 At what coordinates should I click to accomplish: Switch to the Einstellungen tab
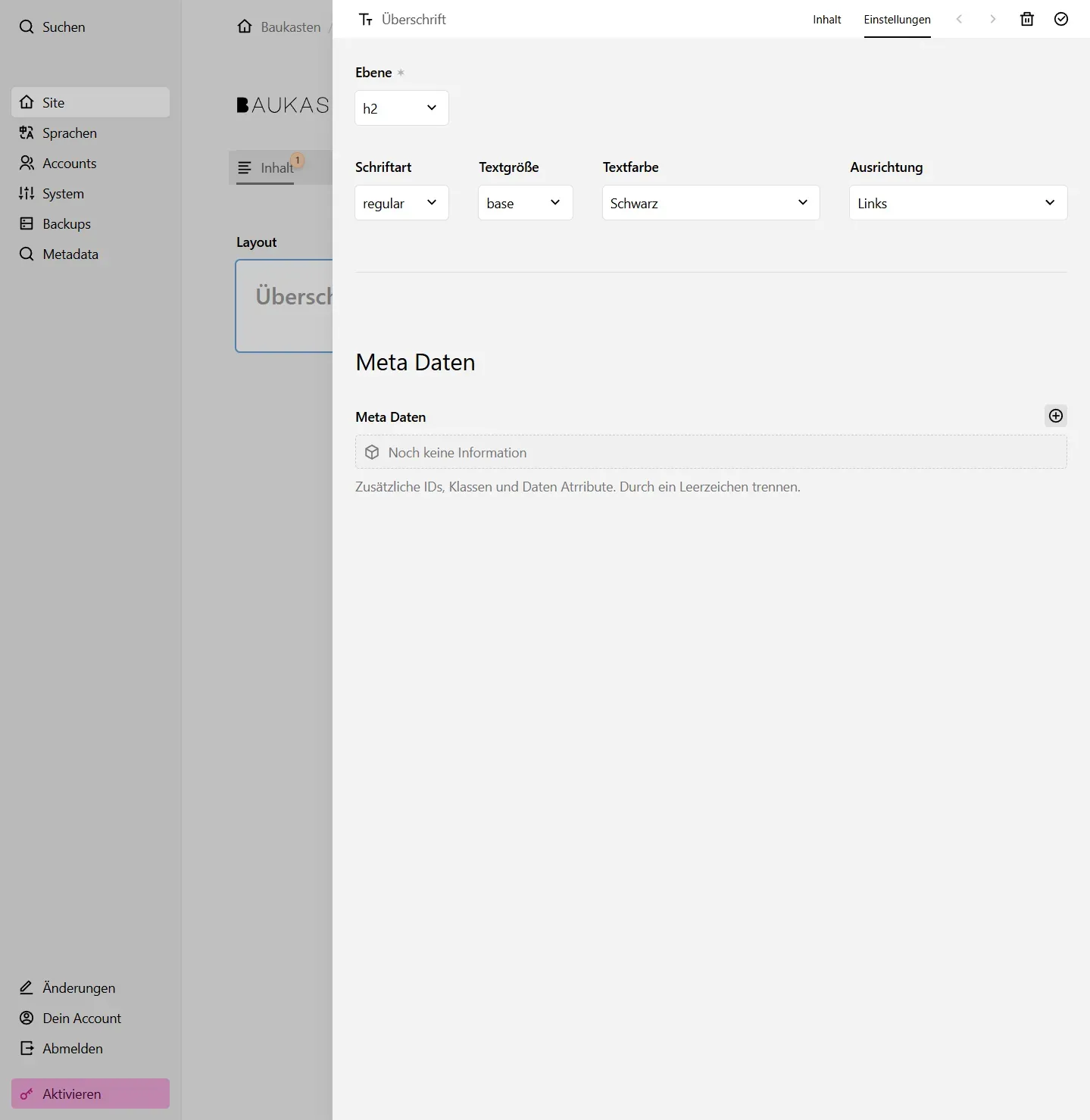[897, 20]
